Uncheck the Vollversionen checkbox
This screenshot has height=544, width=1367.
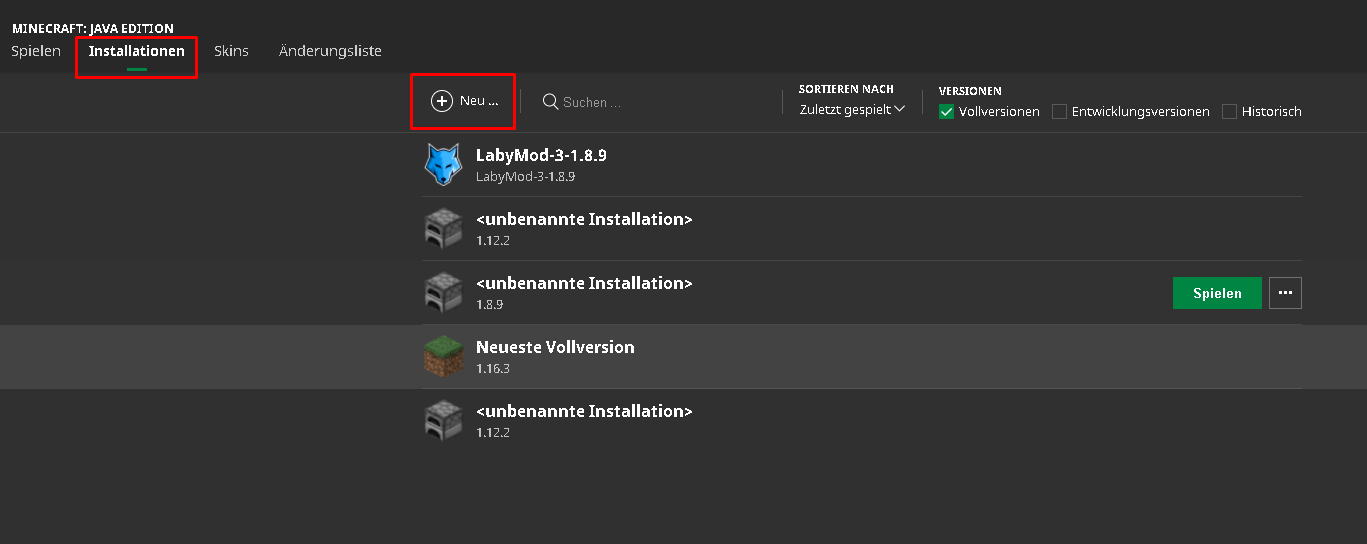[x=946, y=112]
